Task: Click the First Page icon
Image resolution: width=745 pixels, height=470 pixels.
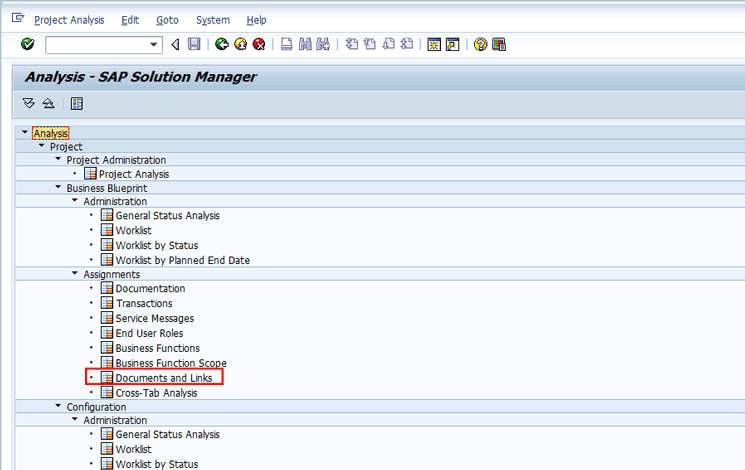Action: pyautogui.click(x=352, y=44)
